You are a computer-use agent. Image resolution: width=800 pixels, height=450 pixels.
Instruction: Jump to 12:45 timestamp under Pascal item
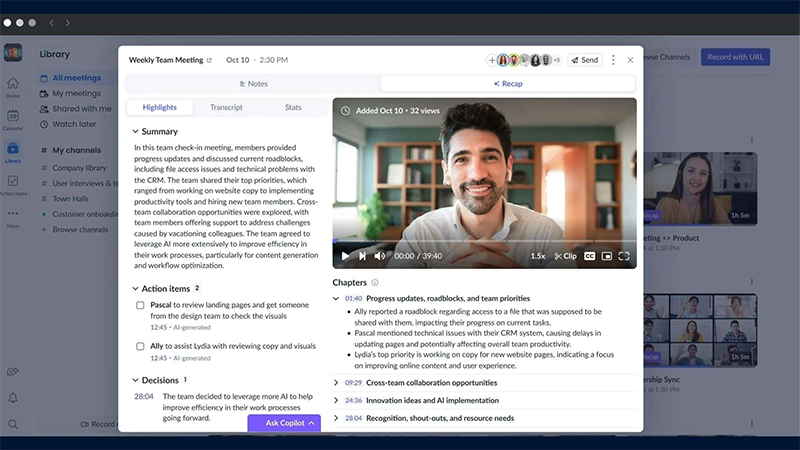pyautogui.click(x=159, y=328)
